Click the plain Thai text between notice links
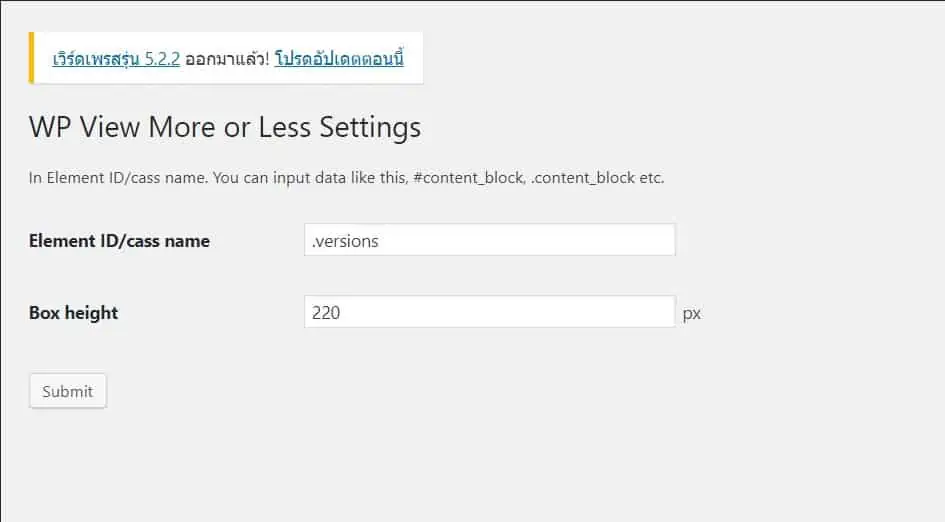 point(227,58)
